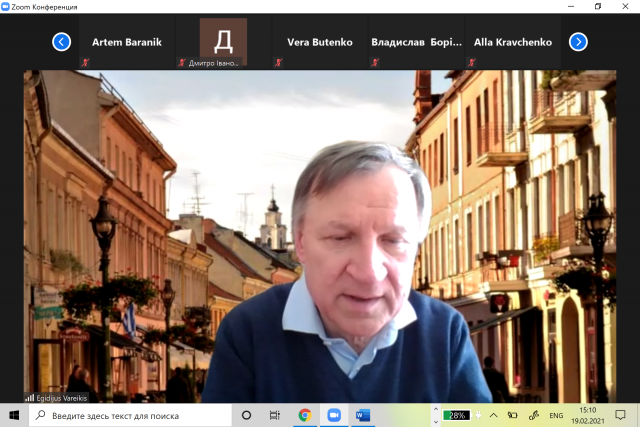Viewport: 640px width, 427px height.
Task: Select Дмитро Івано... participant tile
Action: [223, 42]
